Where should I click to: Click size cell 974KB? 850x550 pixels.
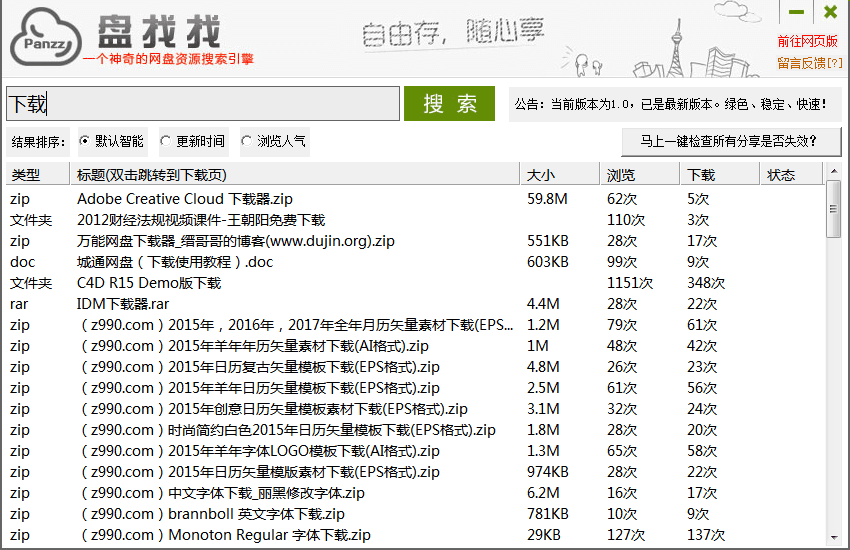pos(548,472)
